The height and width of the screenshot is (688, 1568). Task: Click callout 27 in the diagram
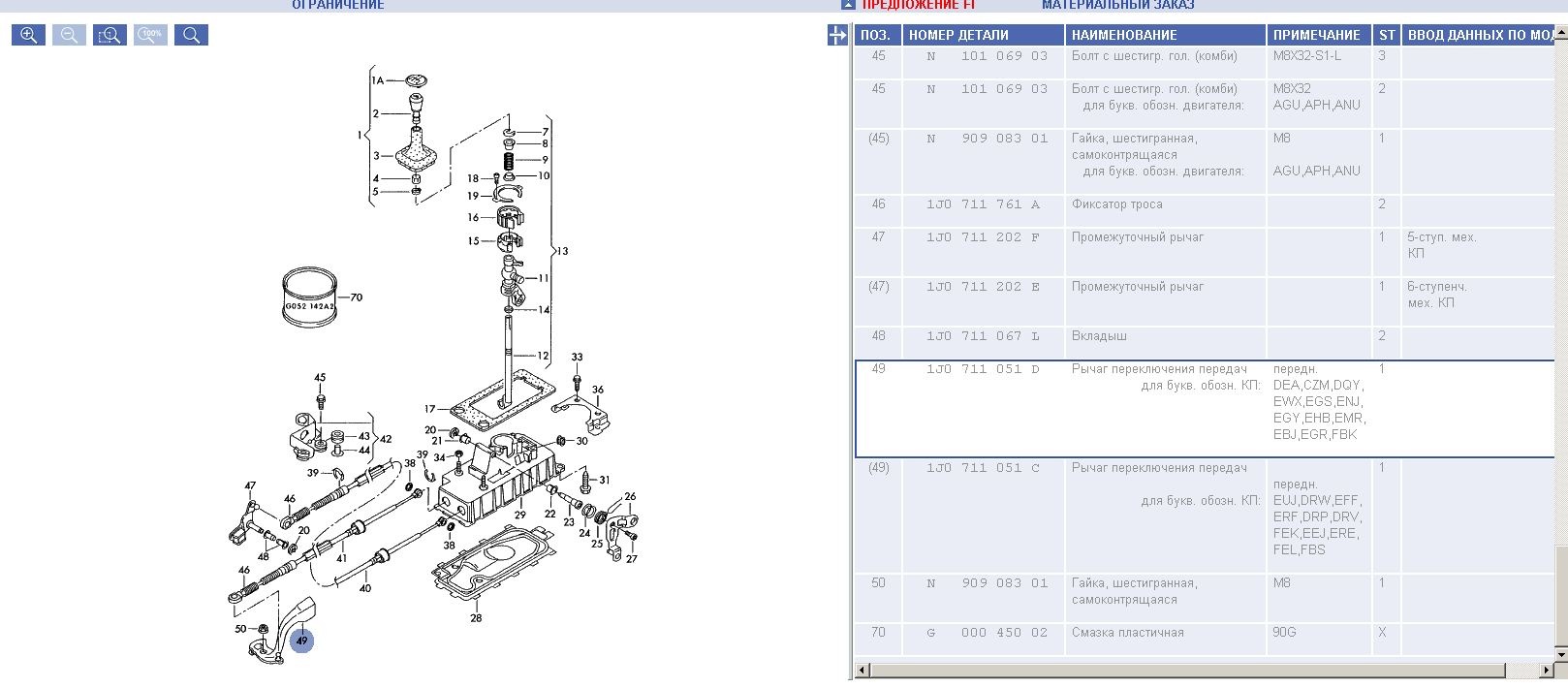tap(632, 559)
